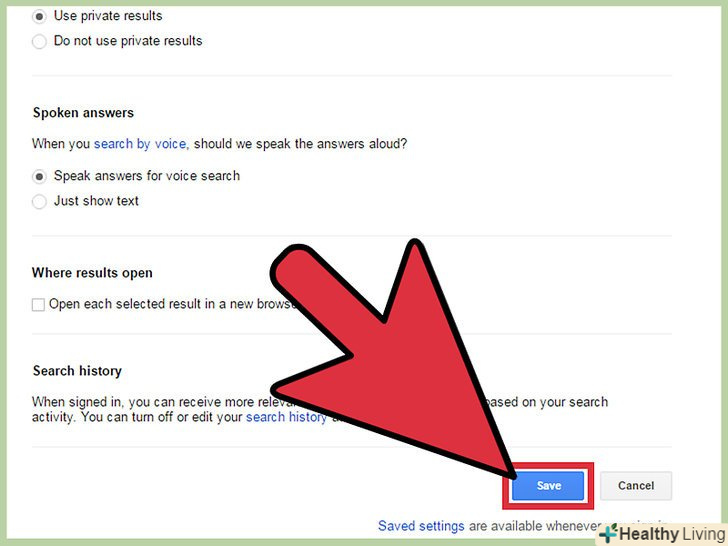This screenshot has width=728, height=546.
Task: Select the Use private results radio button
Action: [39, 17]
